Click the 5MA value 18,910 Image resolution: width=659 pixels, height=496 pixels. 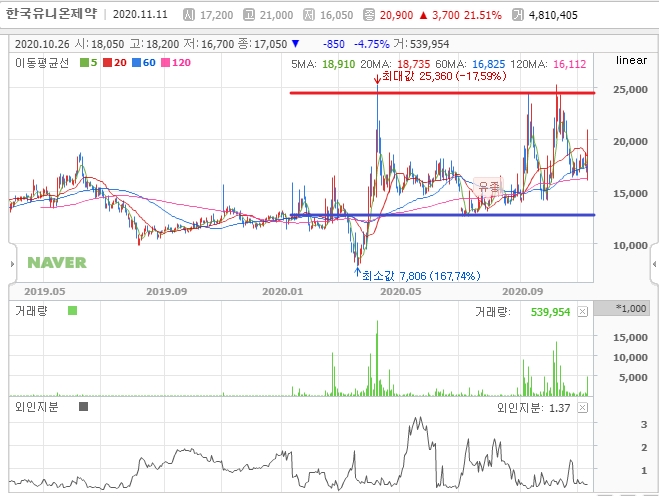click(338, 64)
